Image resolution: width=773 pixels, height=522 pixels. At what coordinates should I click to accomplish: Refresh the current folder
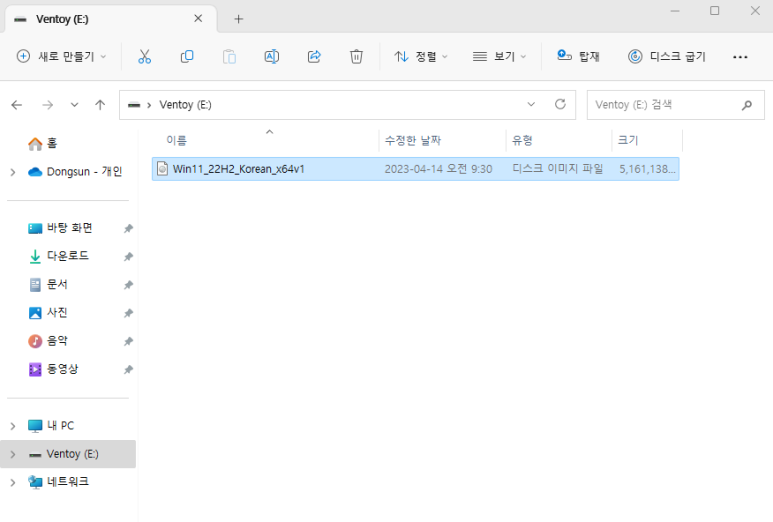tap(560, 104)
